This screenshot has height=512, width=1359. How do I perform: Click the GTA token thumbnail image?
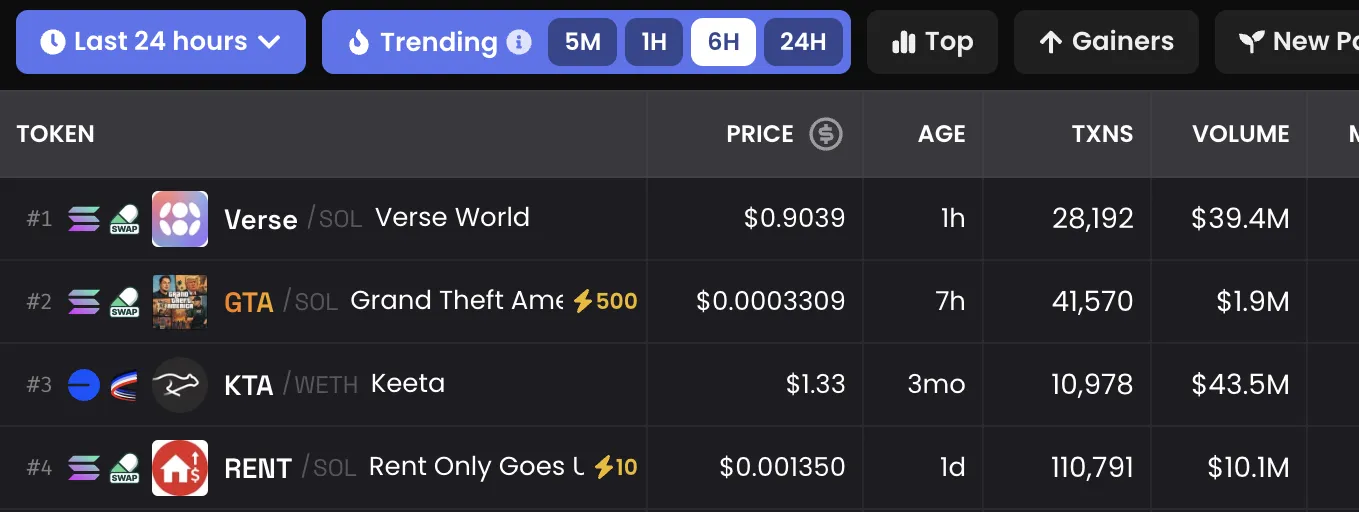[180, 302]
